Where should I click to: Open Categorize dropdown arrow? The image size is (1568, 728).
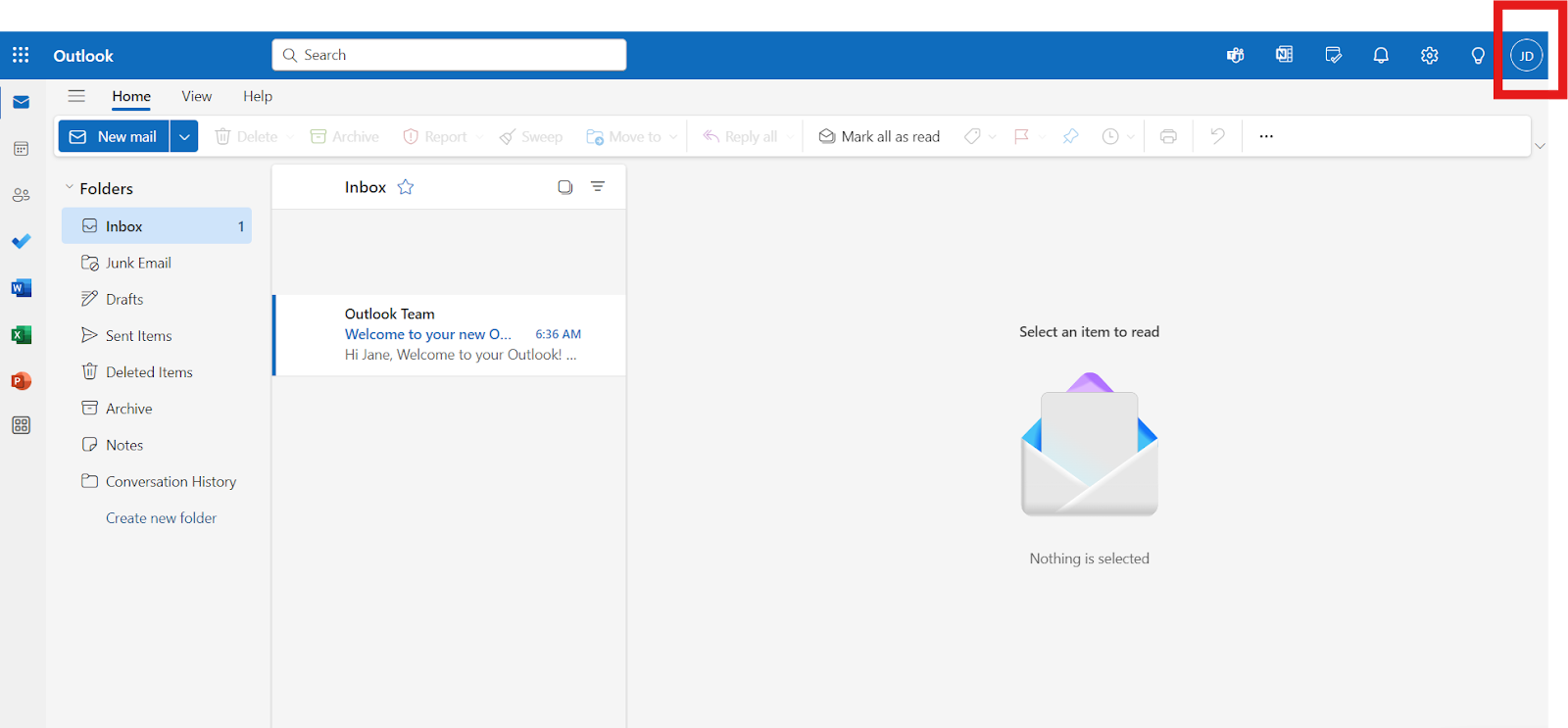[993, 137]
